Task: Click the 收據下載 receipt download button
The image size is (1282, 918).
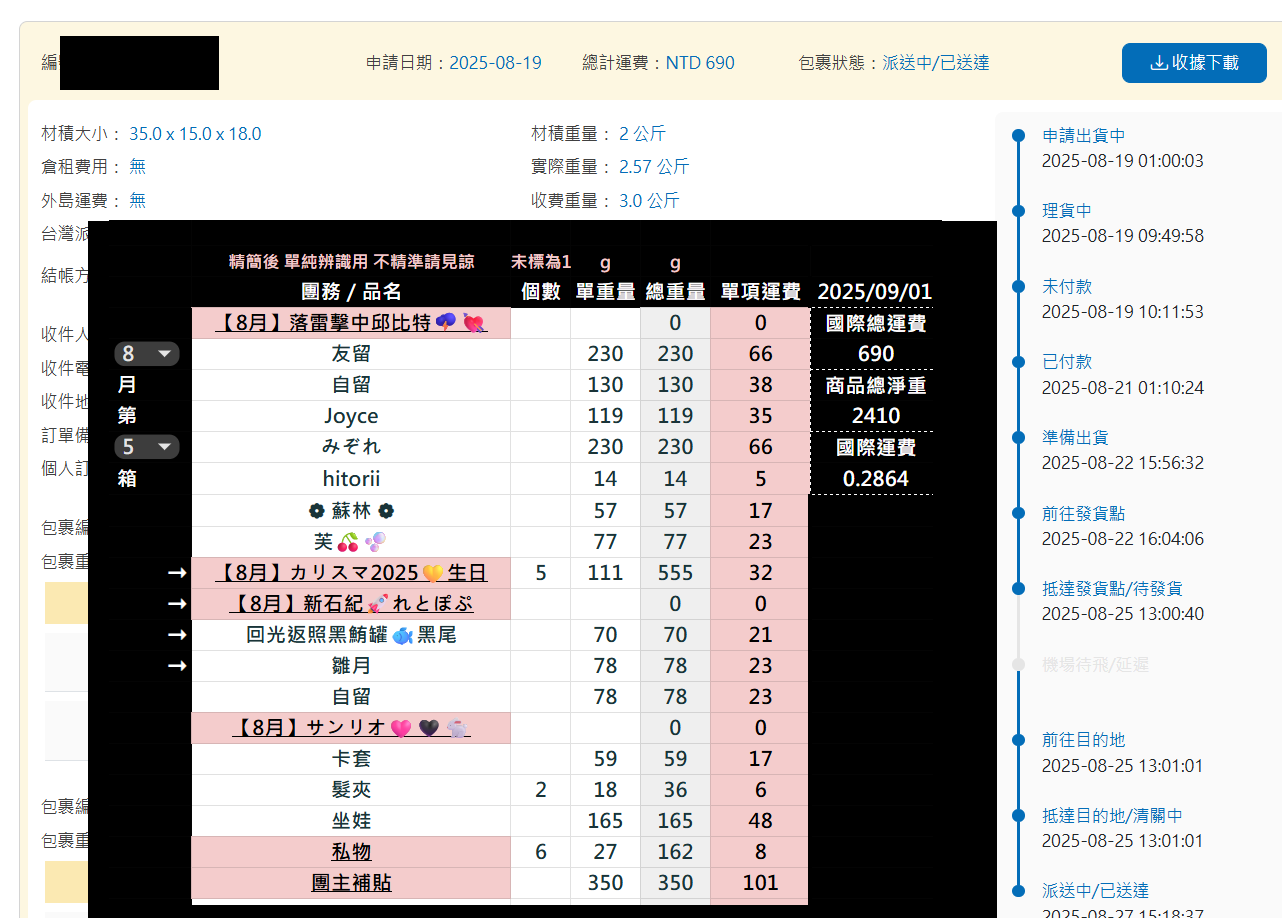Action: (x=1194, y=63)
